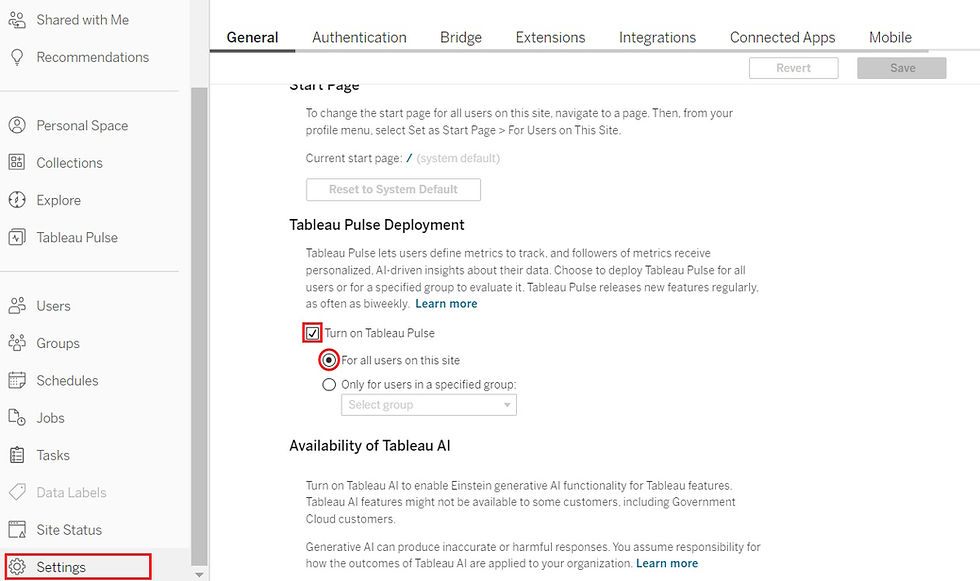This screenshot has width=980, height=581.
Task: Click the Save button
Action: [902, 68]
